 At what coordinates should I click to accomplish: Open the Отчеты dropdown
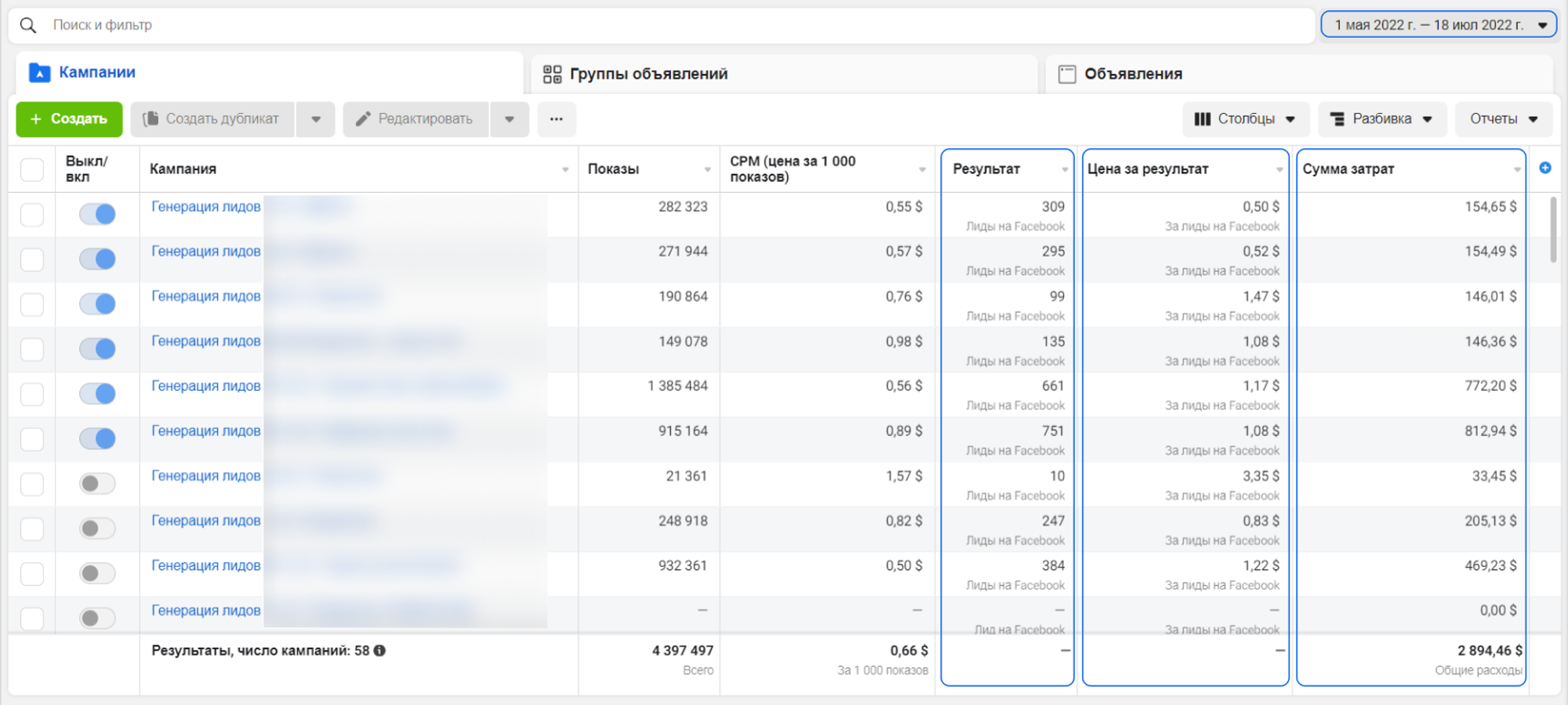point(1504,119)
